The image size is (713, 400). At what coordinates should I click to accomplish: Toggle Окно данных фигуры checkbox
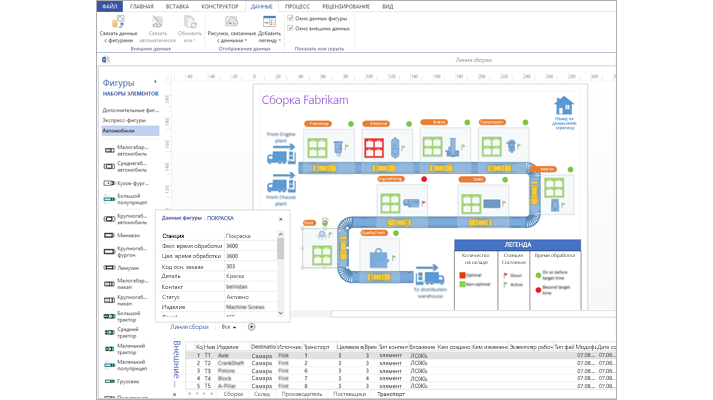click(290, 18)
